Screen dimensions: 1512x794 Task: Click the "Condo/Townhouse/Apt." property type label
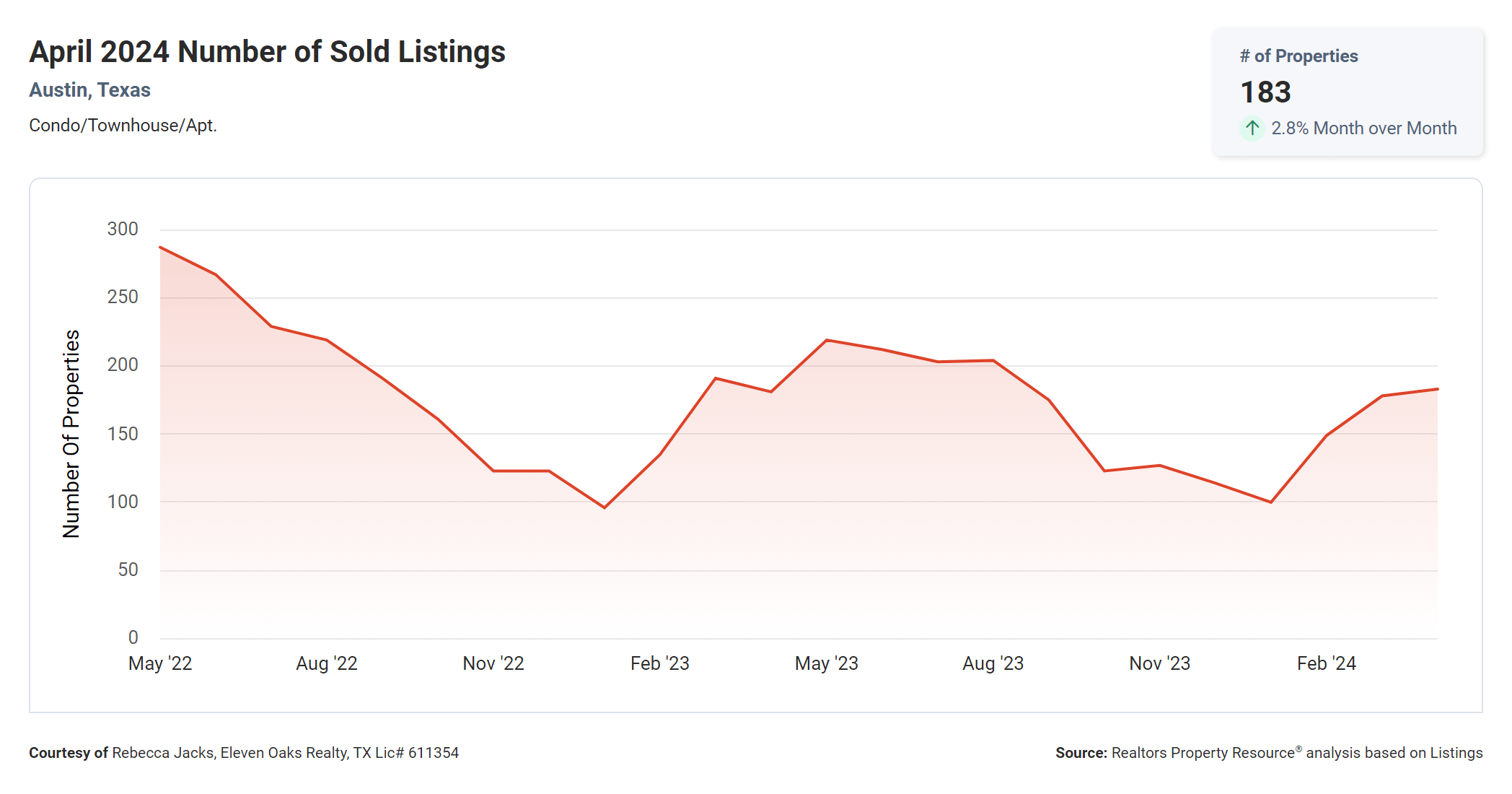(x=123, y=126)
